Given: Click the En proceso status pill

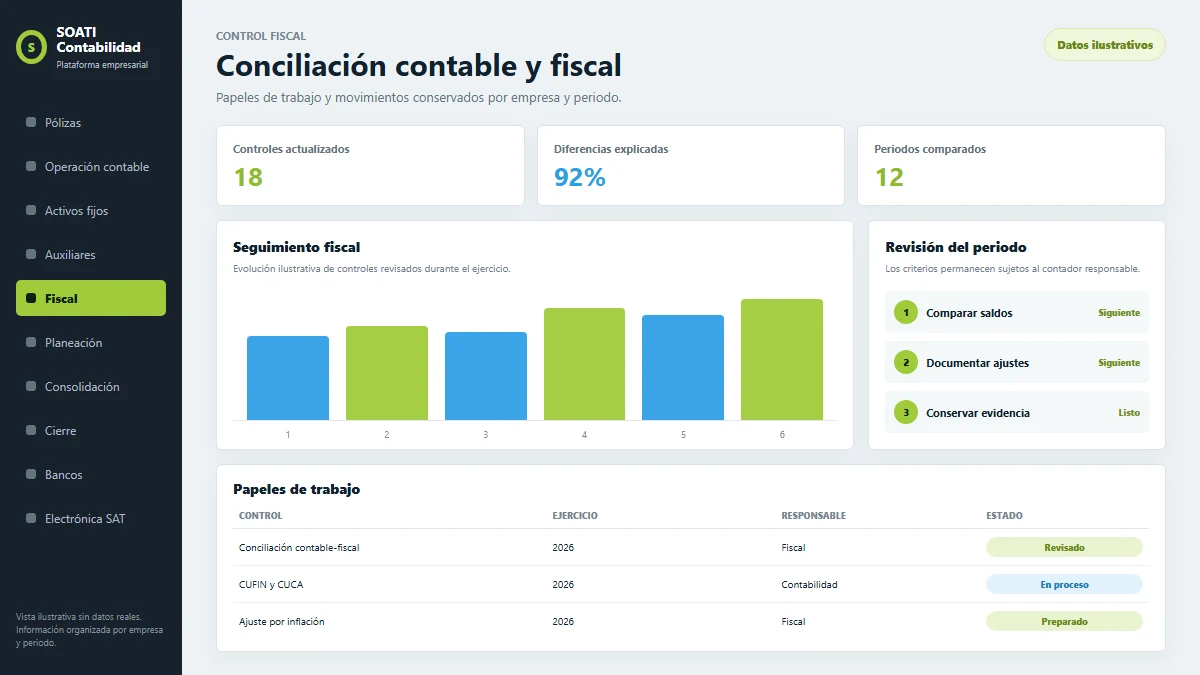Looking at the screenshot, I should tap(1064, 584).
